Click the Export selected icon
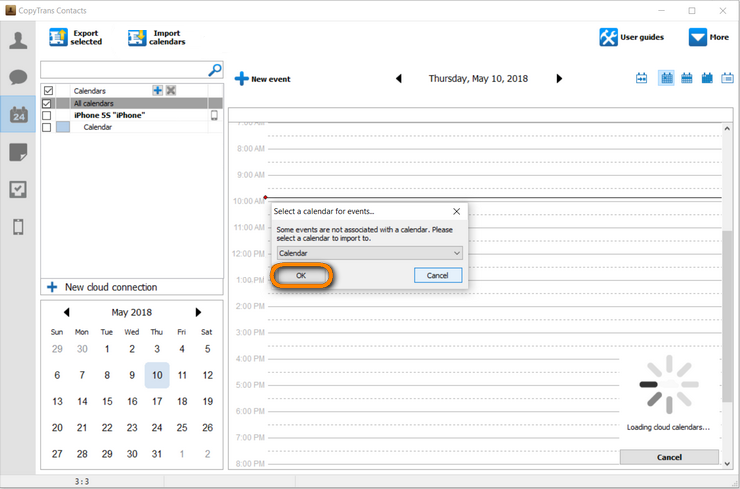The image size is (740, 489). 59,38
